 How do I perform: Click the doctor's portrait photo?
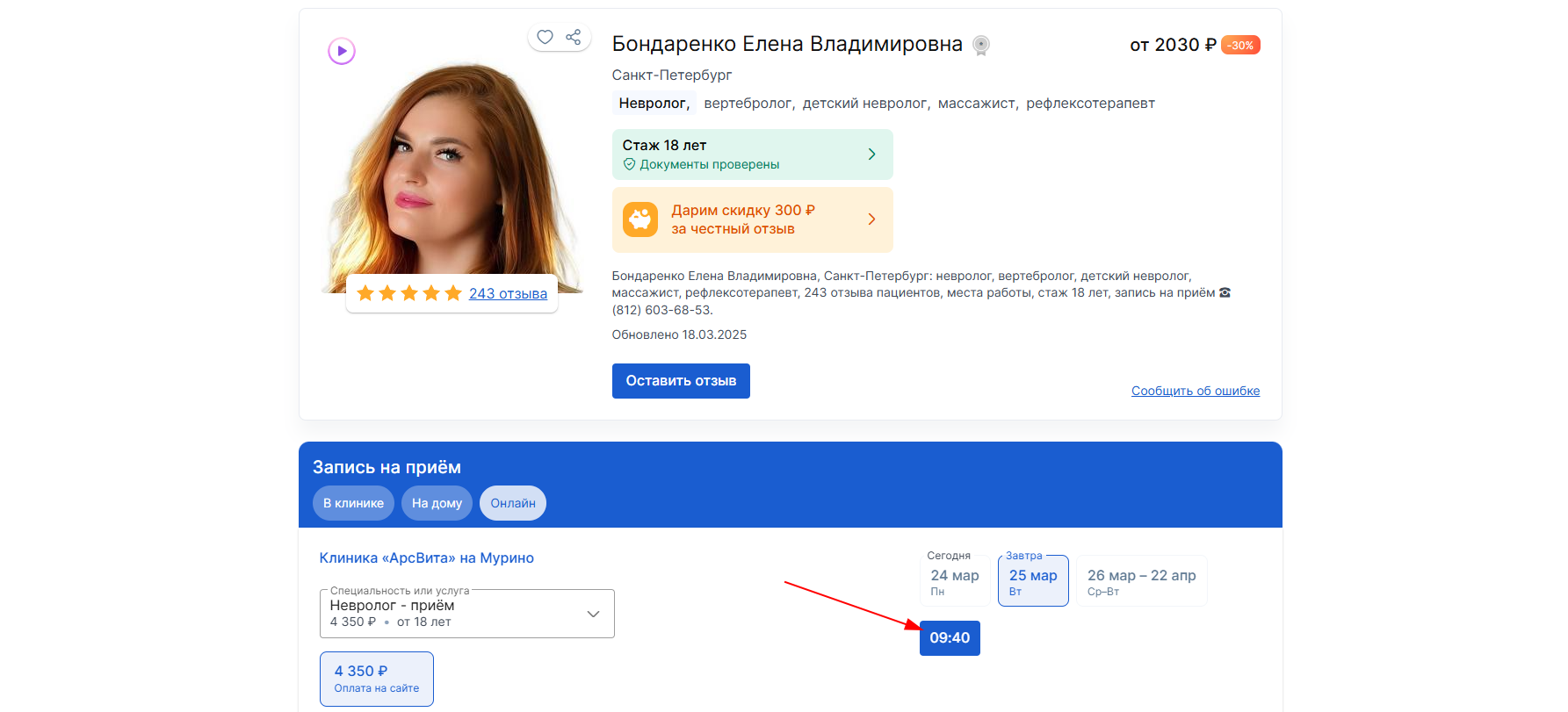pyautogui.click(x=452, y=176)
